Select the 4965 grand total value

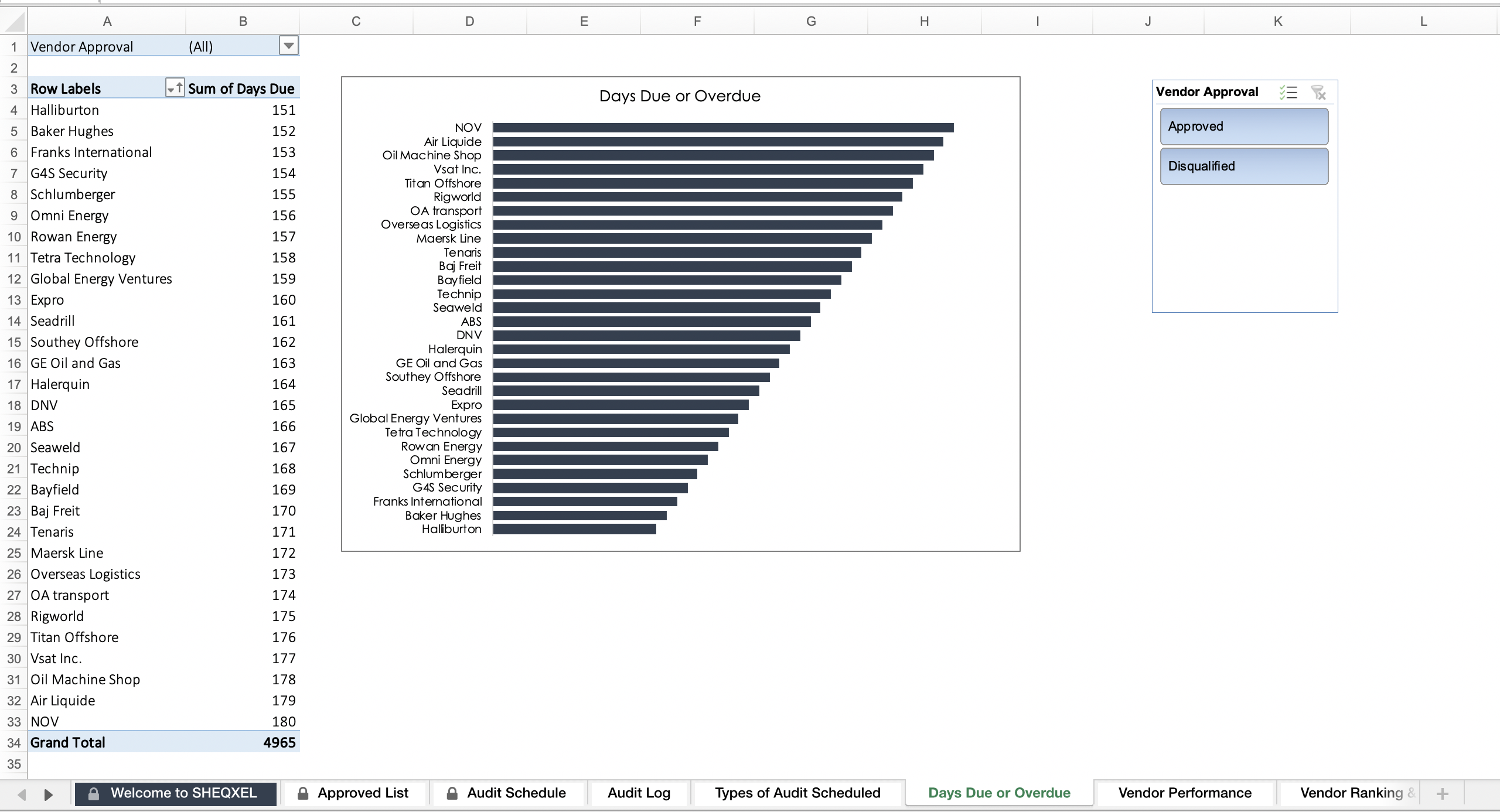point(243,743)
